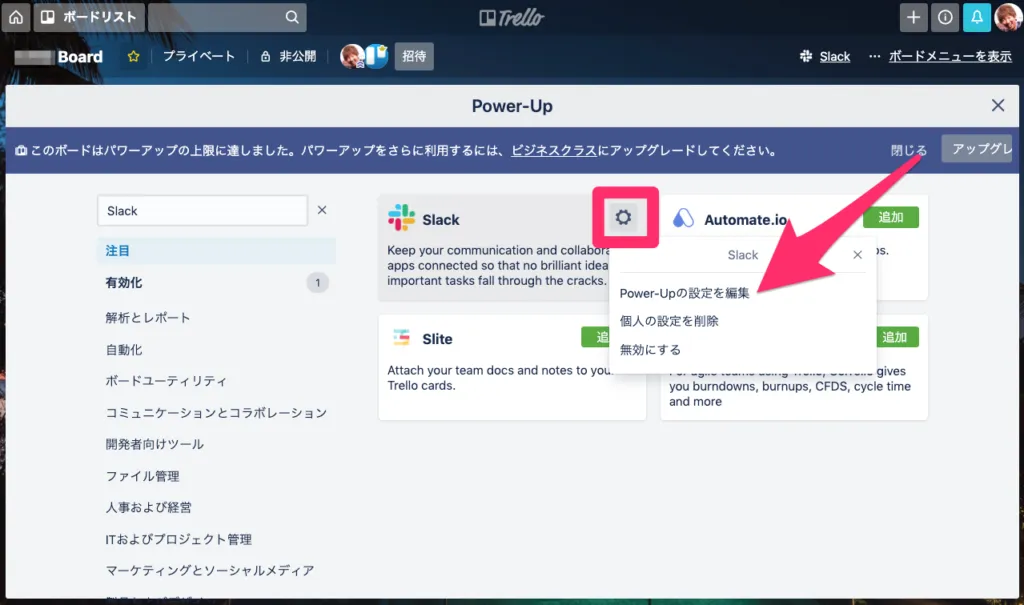Open the user profile avatar
This screenshot has height=605, width=1024.
1008,18
